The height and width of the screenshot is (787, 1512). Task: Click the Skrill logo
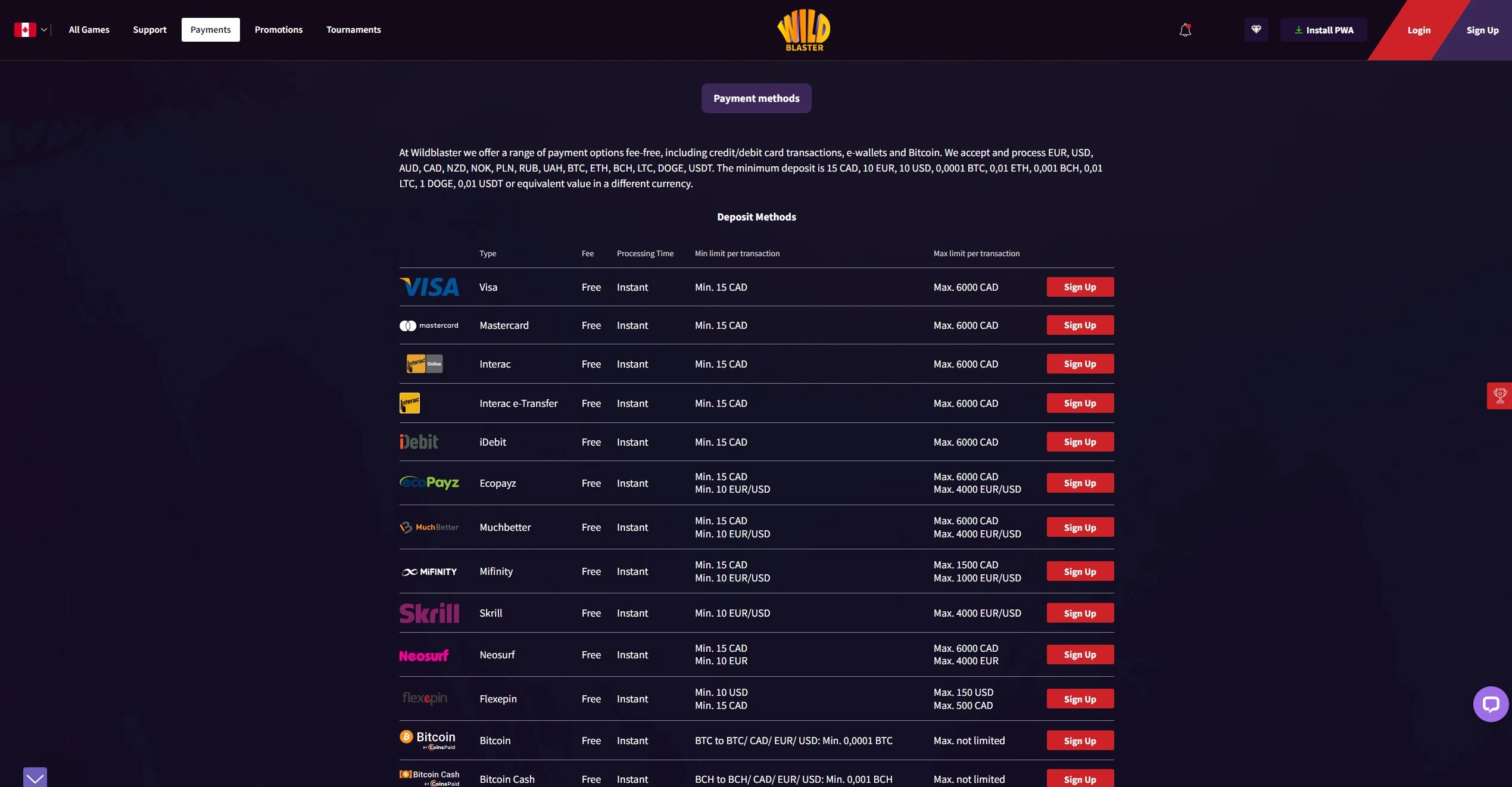(429, 613)
